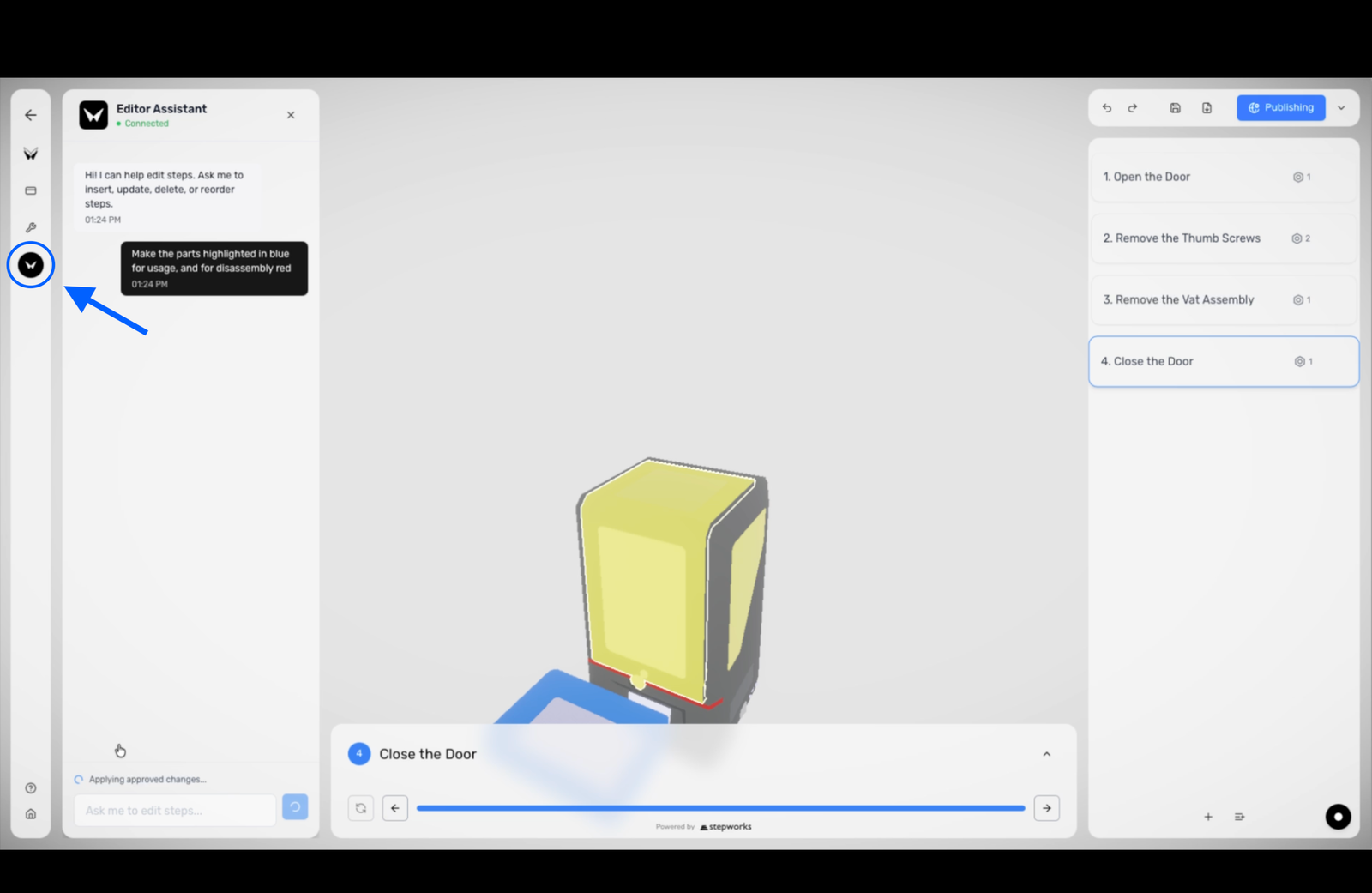The width and height of the screenshot is (1372, 893).
Task: Toggle the Editor Assistant sidebar icon
Action: 31,265
